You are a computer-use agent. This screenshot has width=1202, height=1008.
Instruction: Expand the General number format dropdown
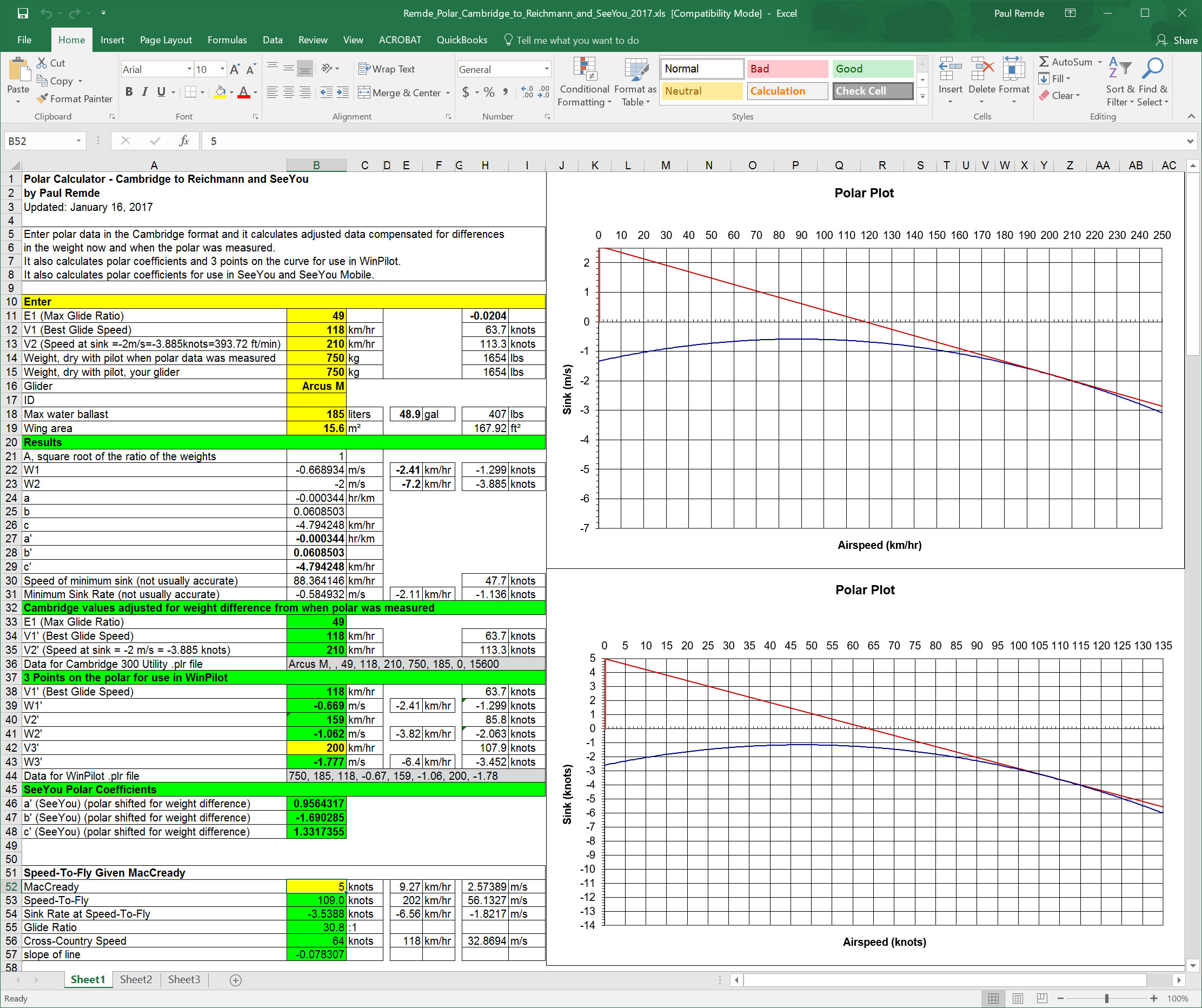point(546,69)
